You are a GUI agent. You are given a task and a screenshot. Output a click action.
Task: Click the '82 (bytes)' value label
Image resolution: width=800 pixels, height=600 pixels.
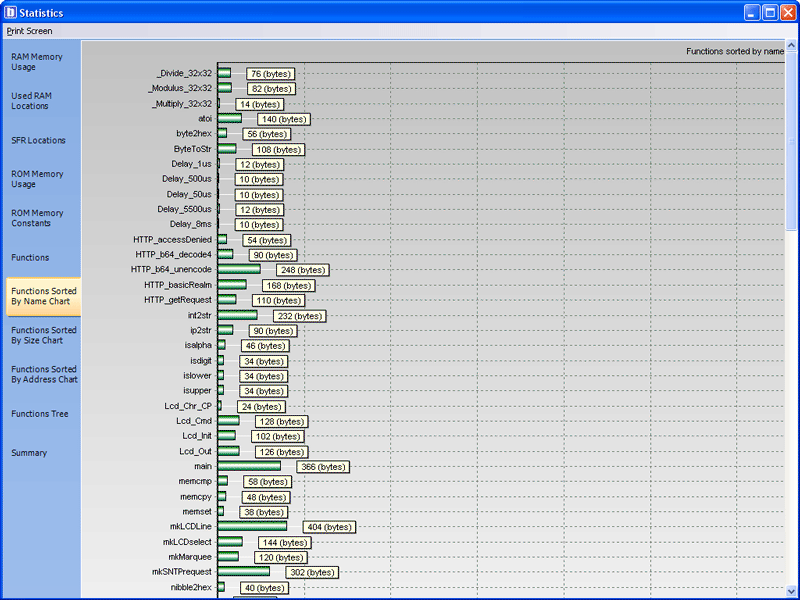pos(271,89)
